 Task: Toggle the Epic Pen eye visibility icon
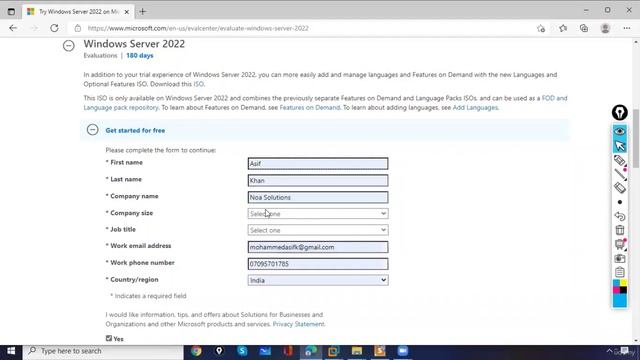coord(620,131)
